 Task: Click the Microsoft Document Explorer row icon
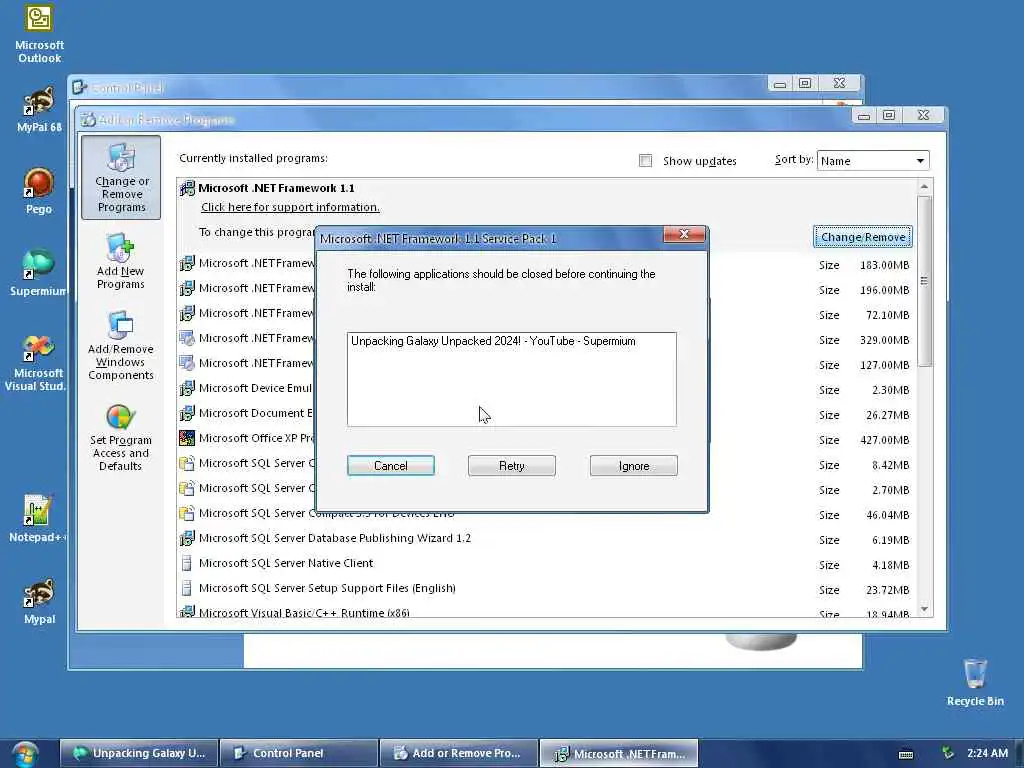click(187, 413)
